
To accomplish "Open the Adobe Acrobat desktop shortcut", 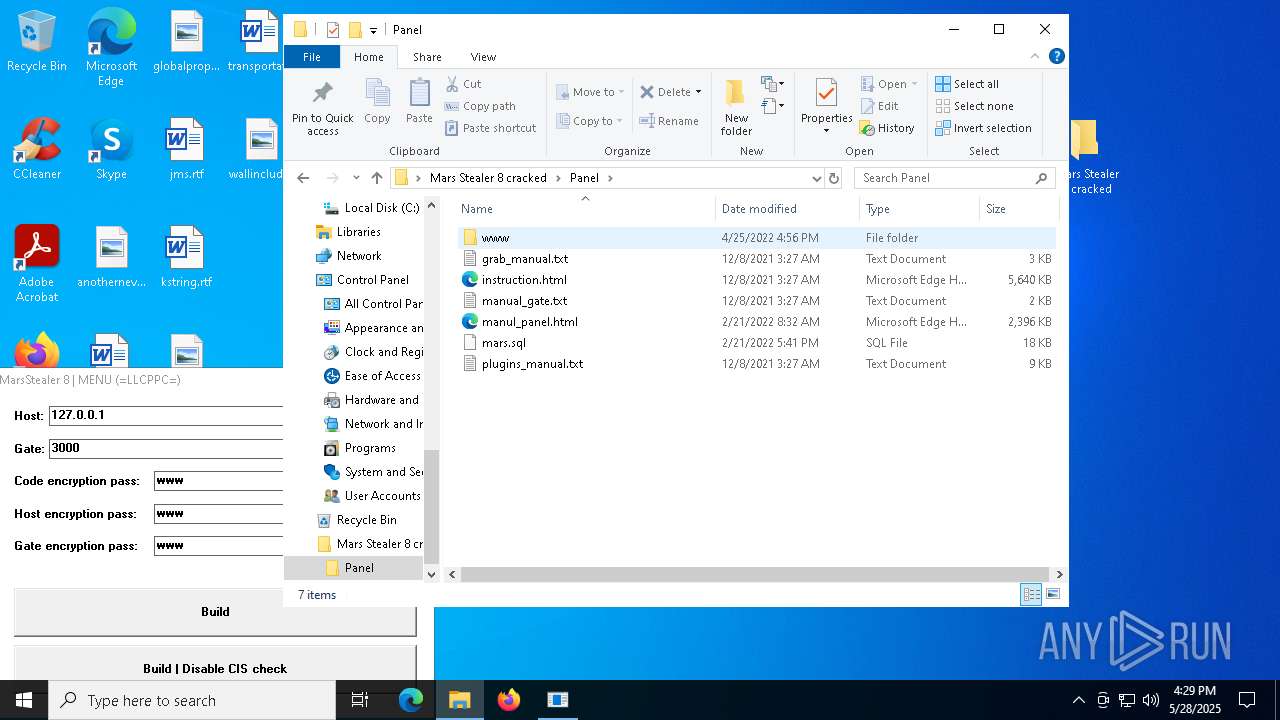I will (x=37, y=263).
